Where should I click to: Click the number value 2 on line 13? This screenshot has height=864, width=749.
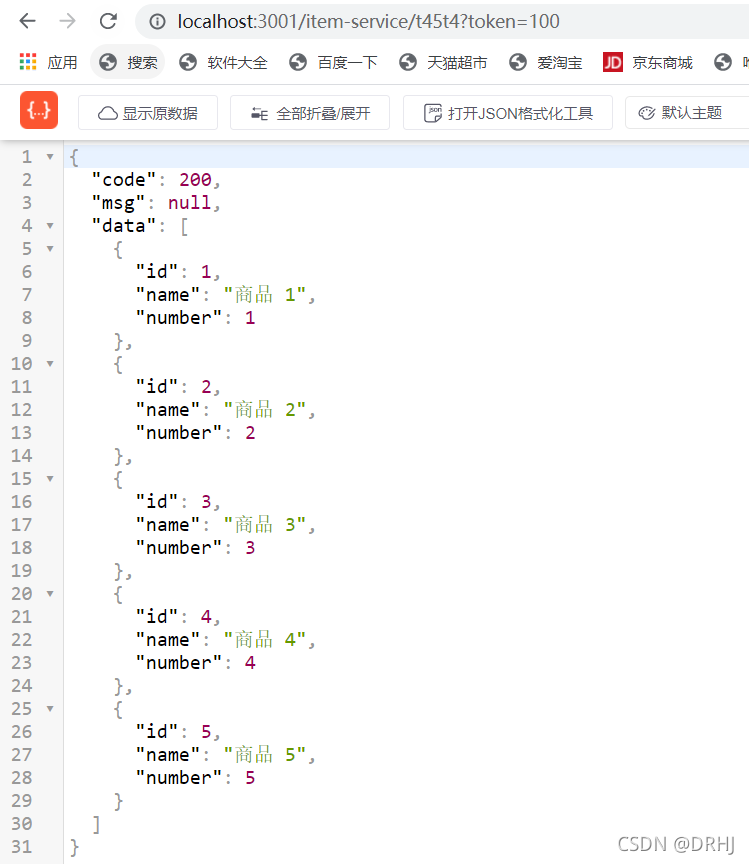(250, 433)
